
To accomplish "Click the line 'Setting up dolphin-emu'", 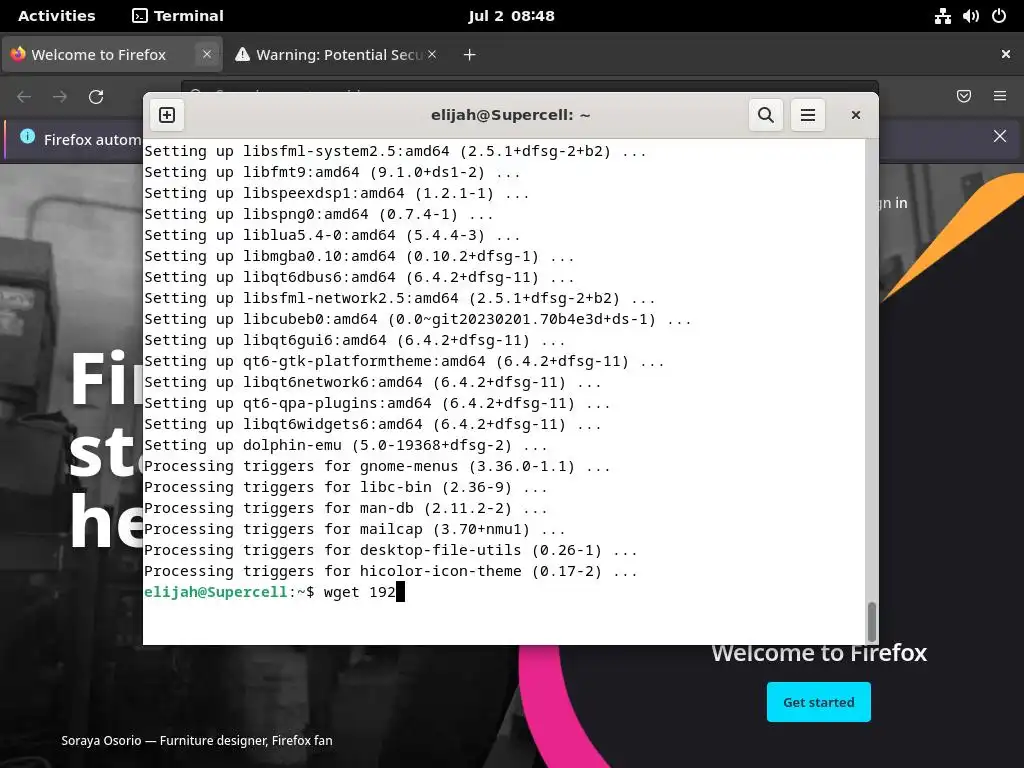I will [x=345, y=445].
